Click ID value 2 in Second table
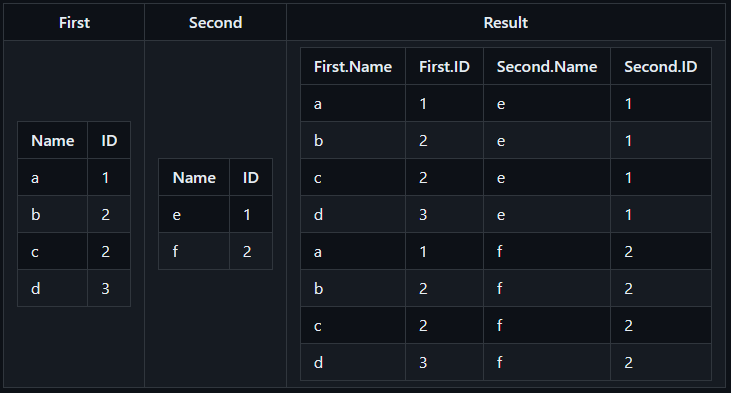Screen dimensions: 731x393 pyautogui.click(x=251, y=251)
